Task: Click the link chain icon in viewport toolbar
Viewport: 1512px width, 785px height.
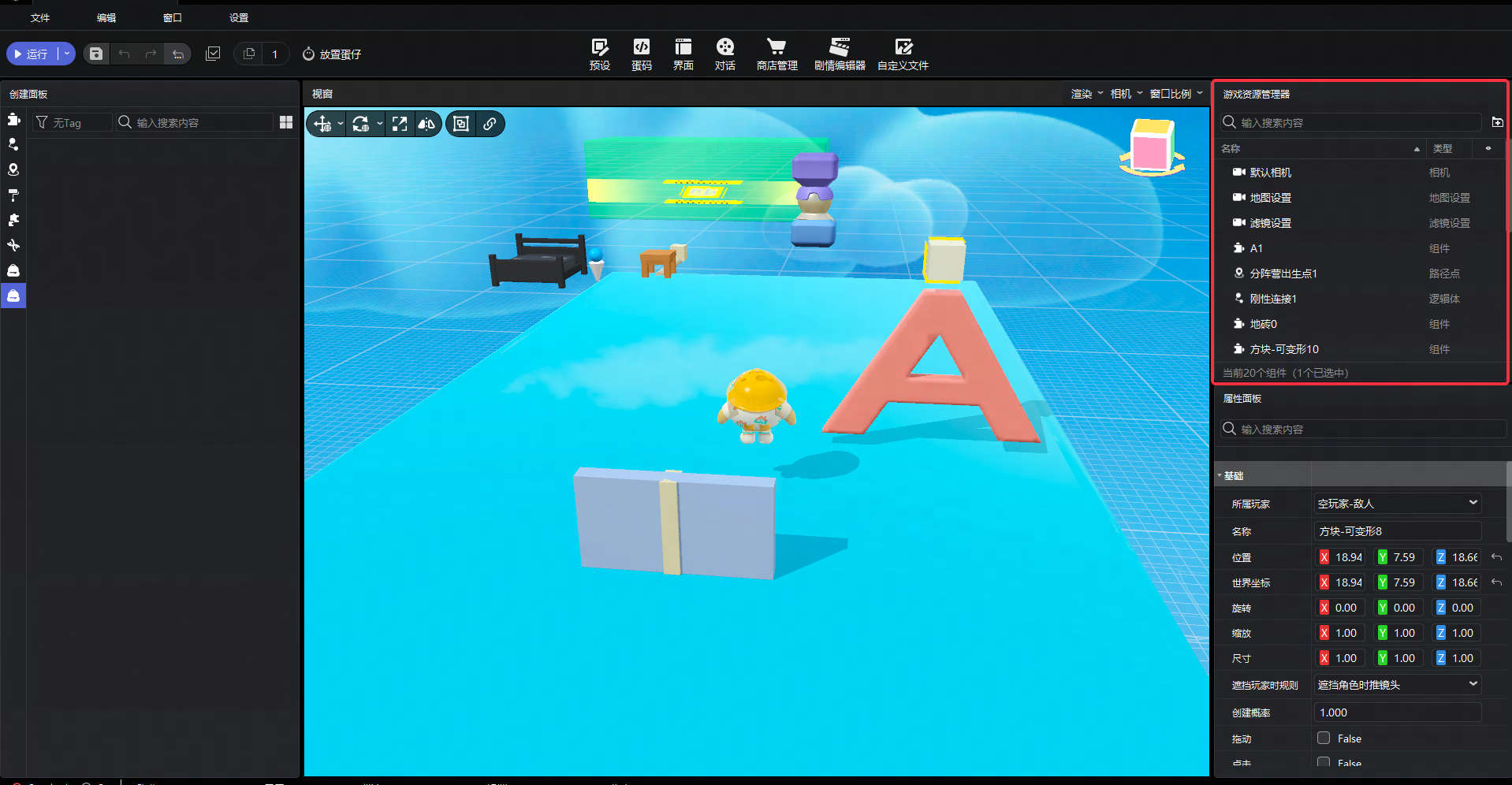Action: pyautogui.click(x=490, y=124)
